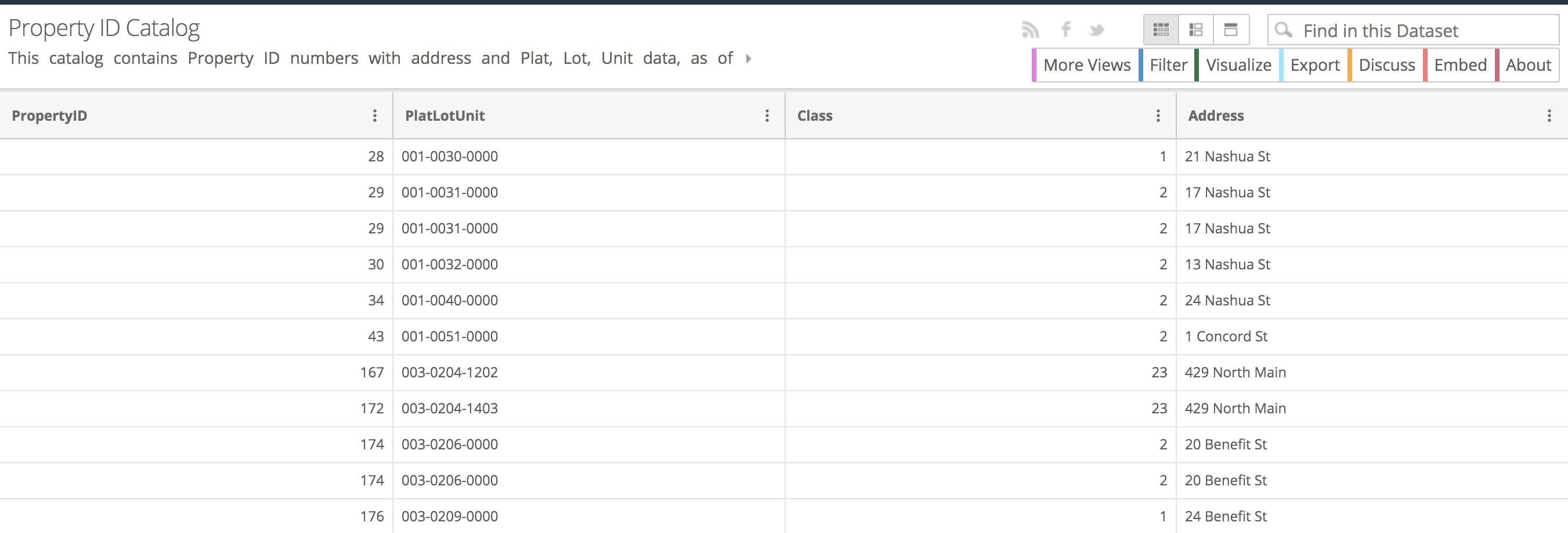Click the RSS feed icon
The height and width of the screenshot is (533, 1568).
pyautogui.click(x=1030, y=29)
